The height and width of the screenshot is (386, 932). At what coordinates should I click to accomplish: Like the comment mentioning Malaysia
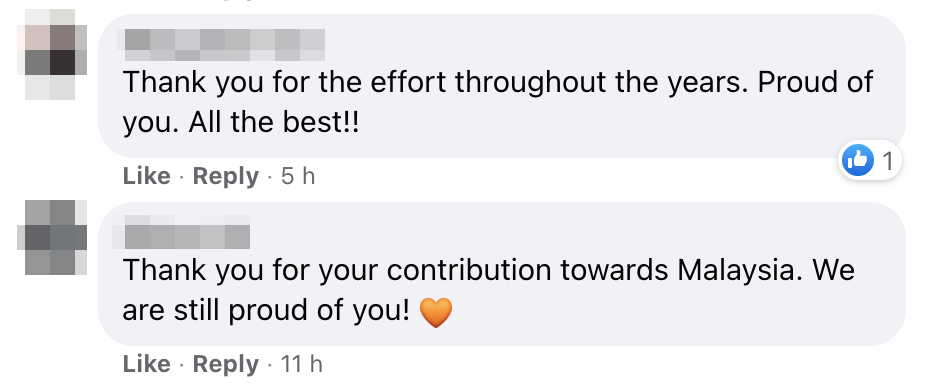146,364
